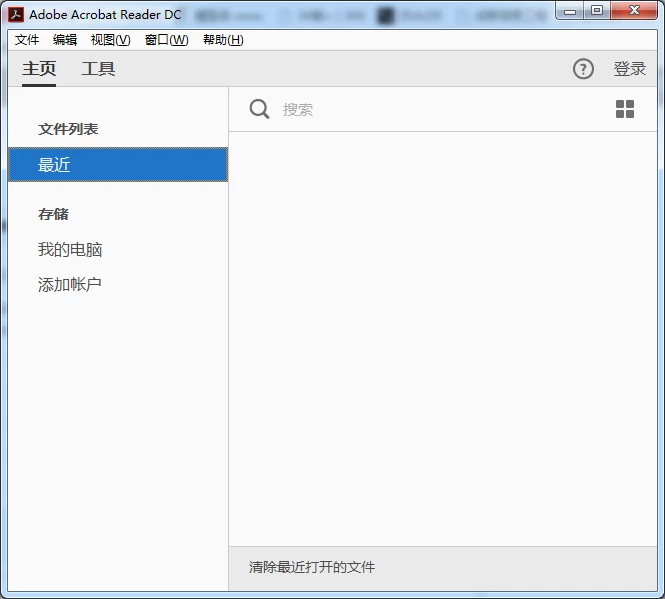665x599 pixels.
Task: Click the search magnifier icon
Action: 259,109
